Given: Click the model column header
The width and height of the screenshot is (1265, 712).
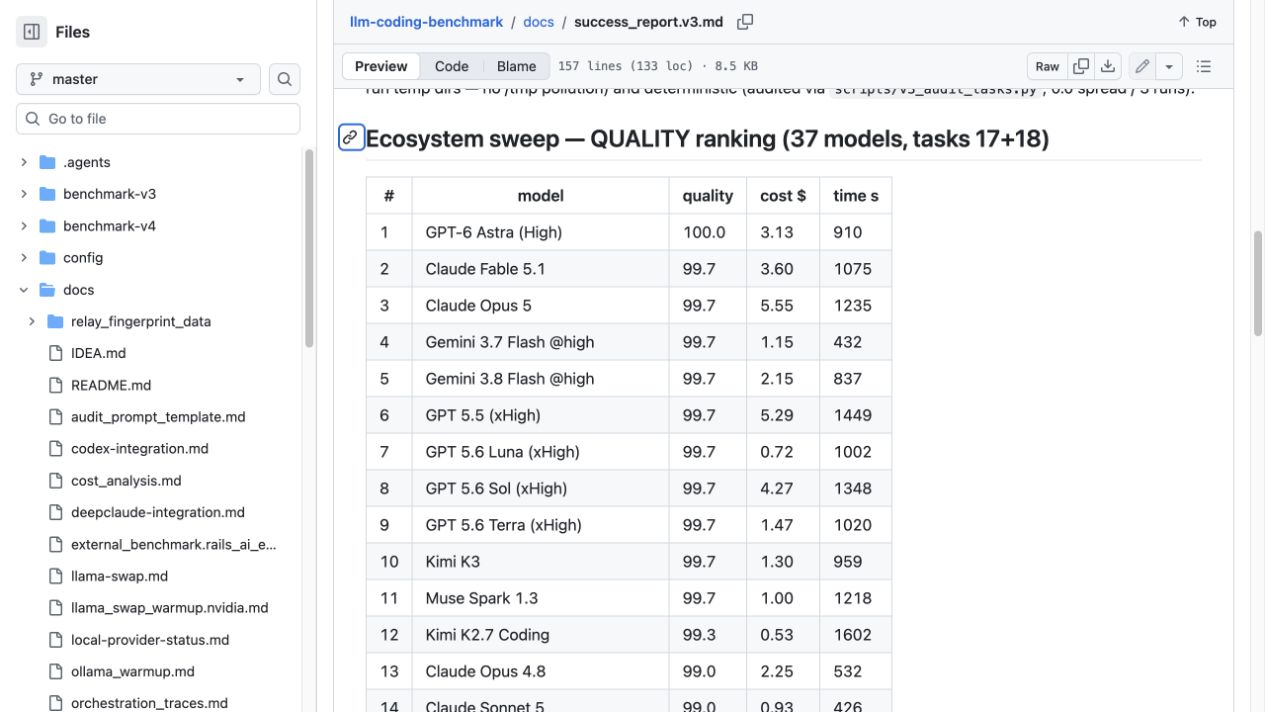Looking at the screenshot, I should click(541, 196).
